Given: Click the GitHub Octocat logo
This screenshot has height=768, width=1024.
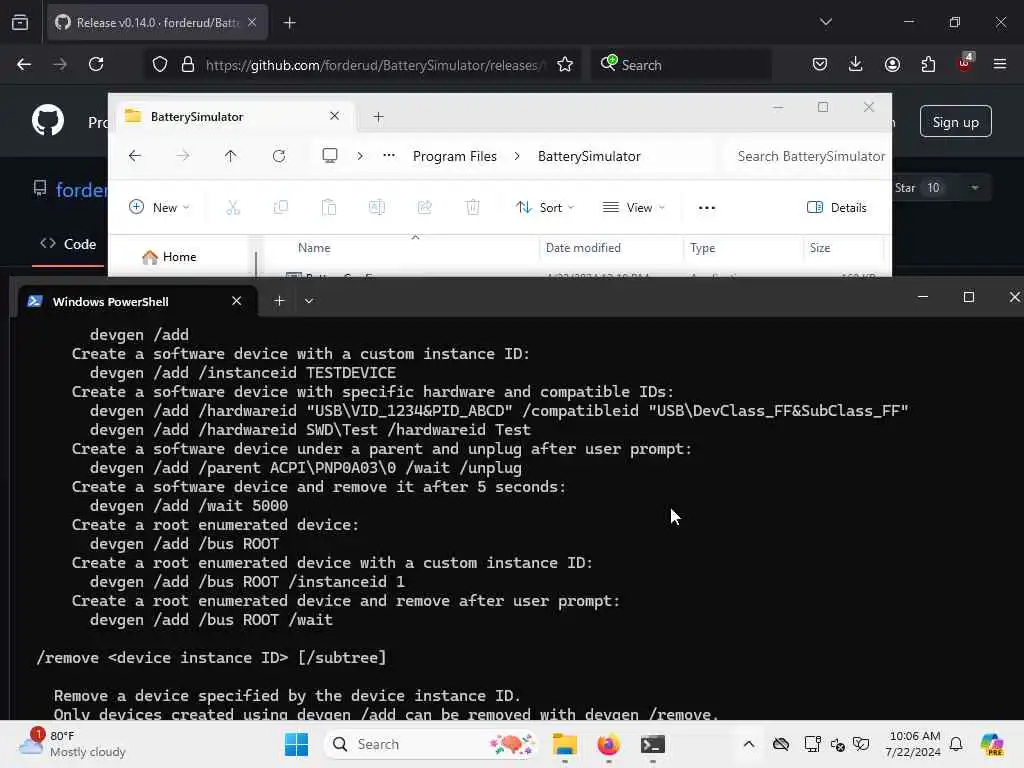Looking at the screenshot, I should click(48, 120).
